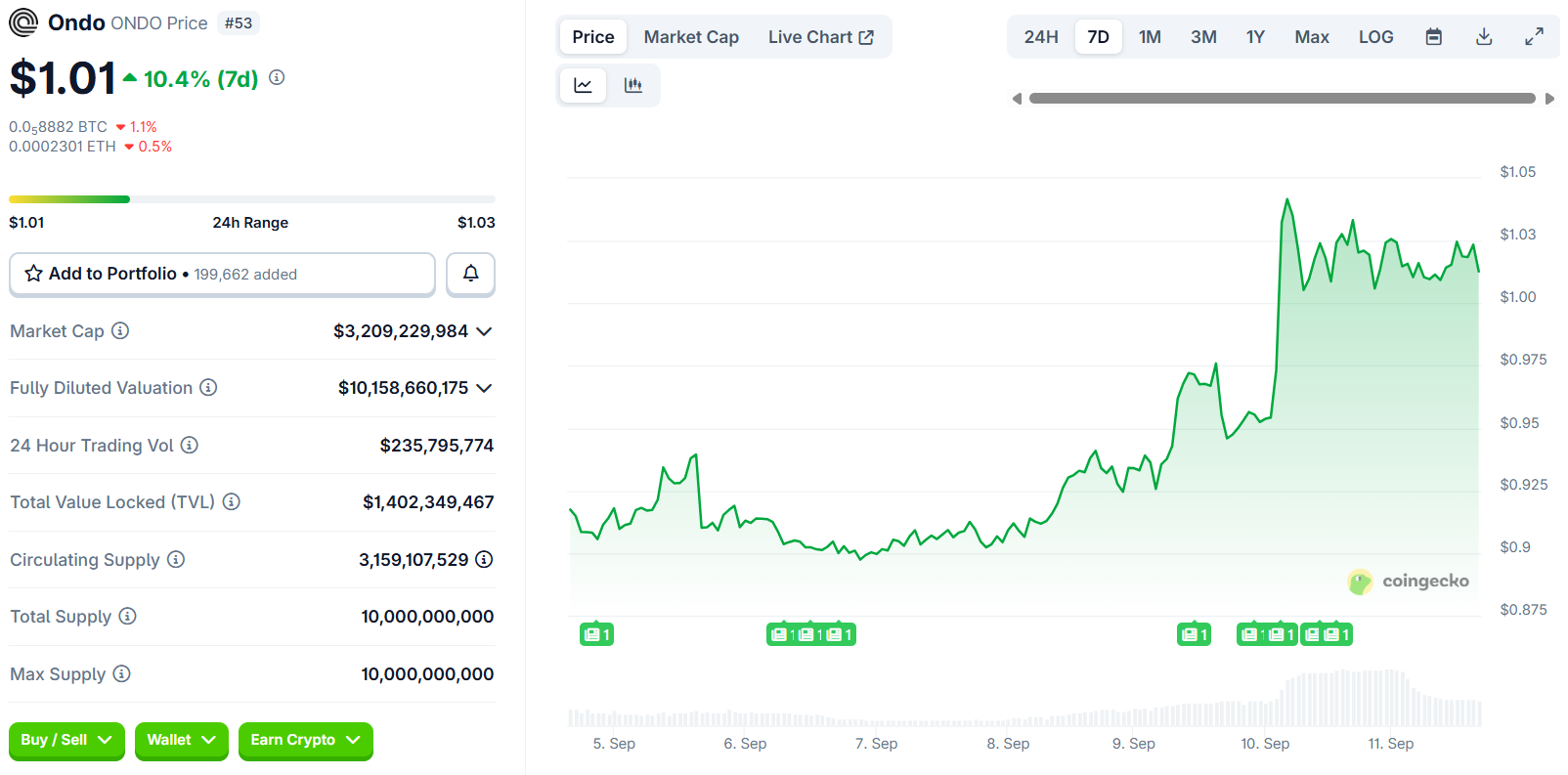1568x775 pixels.
Task: Click the $1.05 price axis label
Action: (x=1517, y=172)
